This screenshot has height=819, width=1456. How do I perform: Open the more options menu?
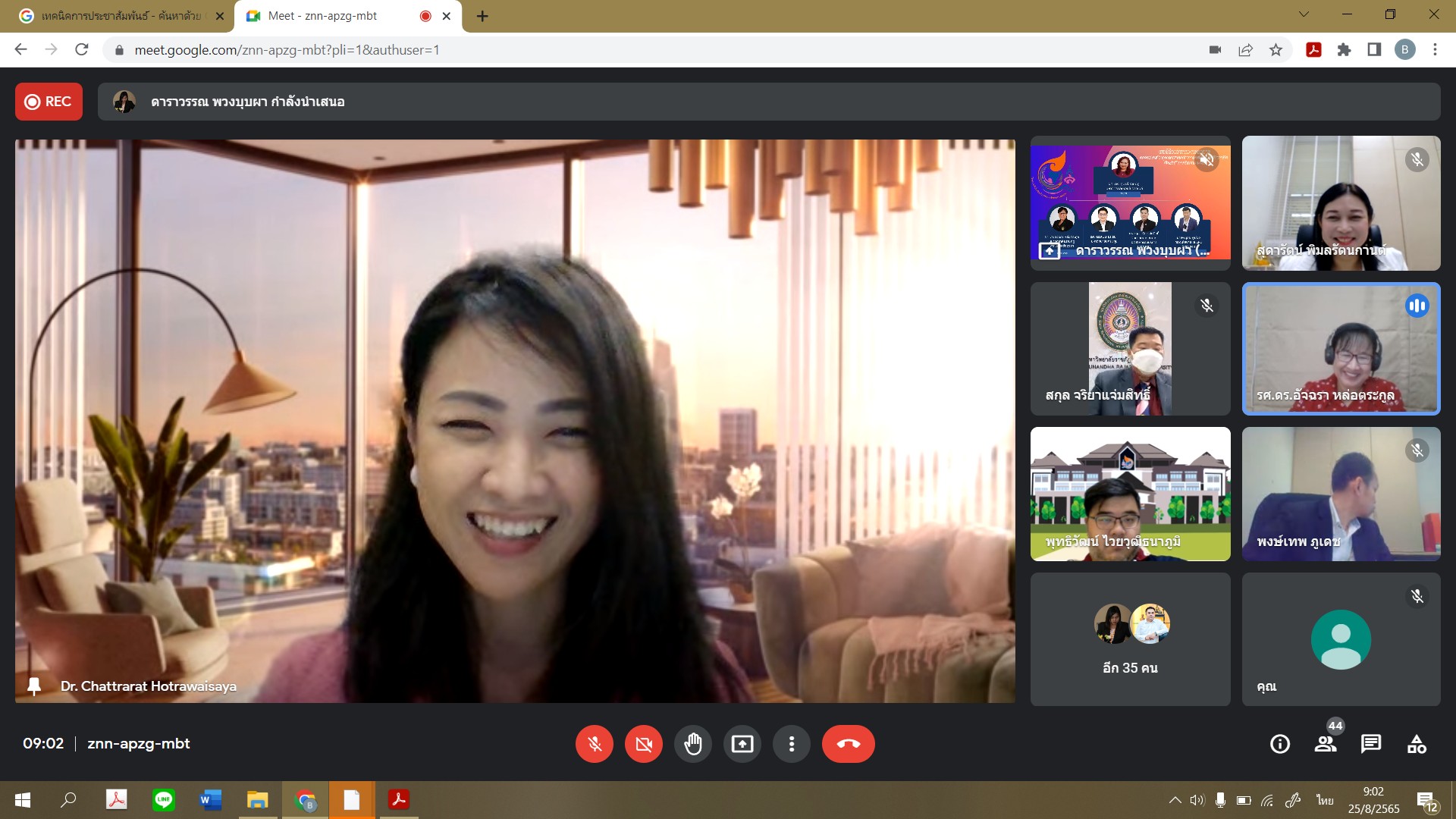pyautogui.click(x=791, y=744)
